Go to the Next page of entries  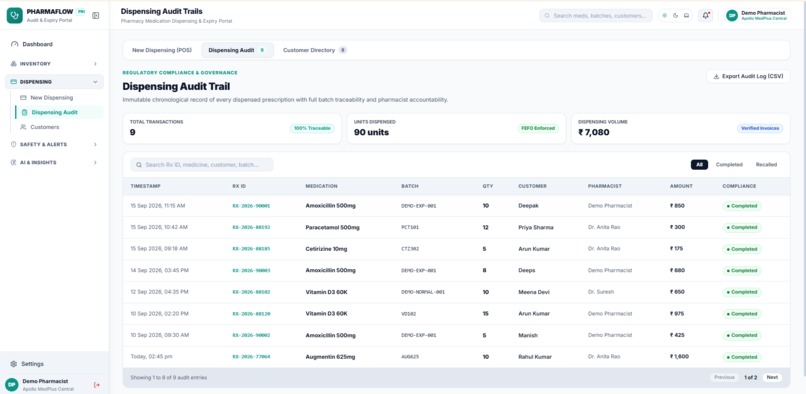772,378
